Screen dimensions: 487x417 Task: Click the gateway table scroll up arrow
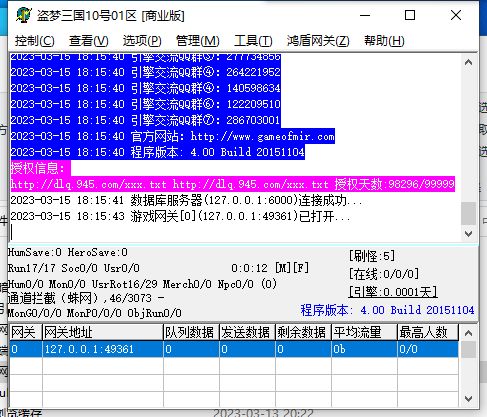click(468, 333)
